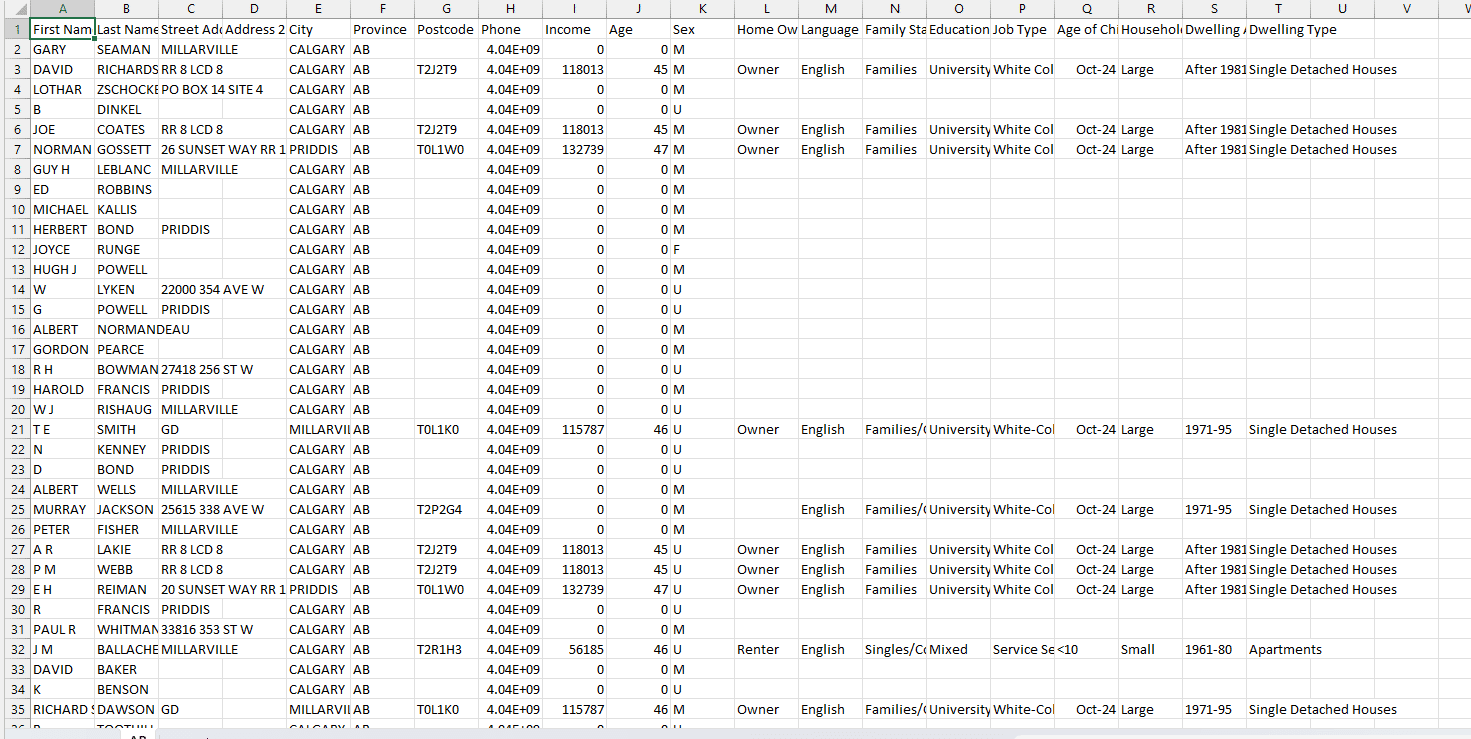Click the "Job Type" header cell
Image resolution: width=1471 pixels, height=739 pixels.
(1023, 29)
